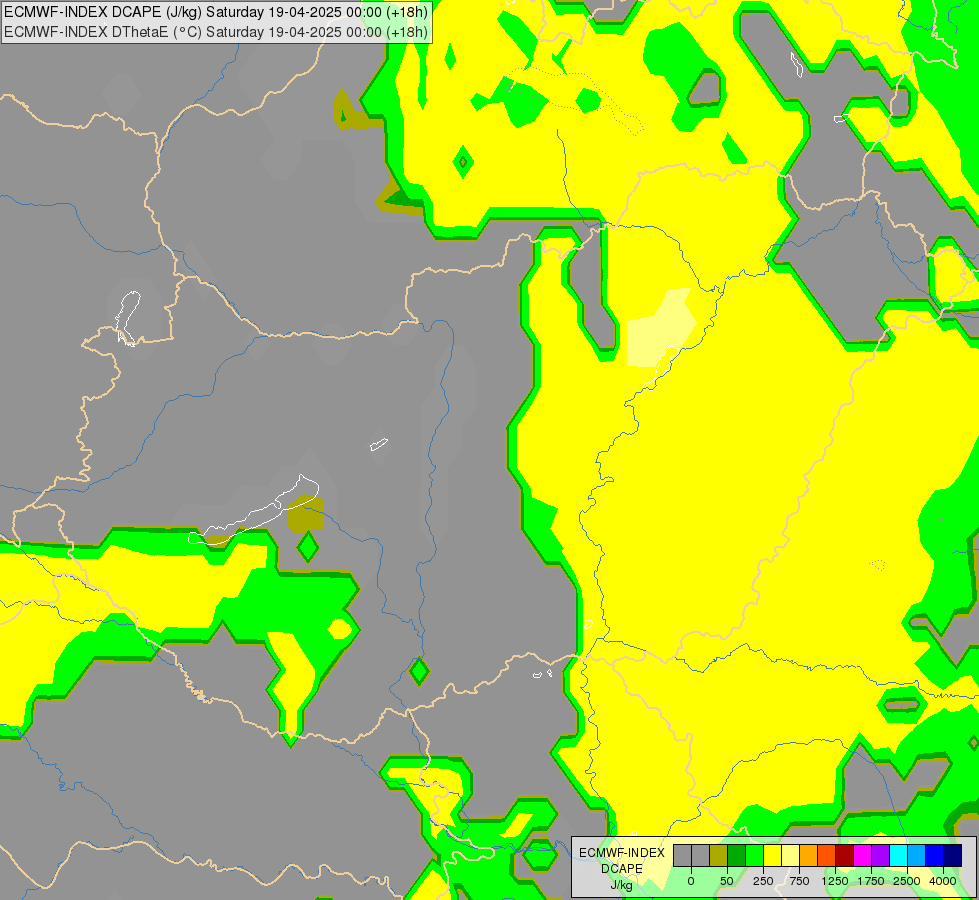
Task: Click the legend value '250'
Action: (x=763, y=881)
